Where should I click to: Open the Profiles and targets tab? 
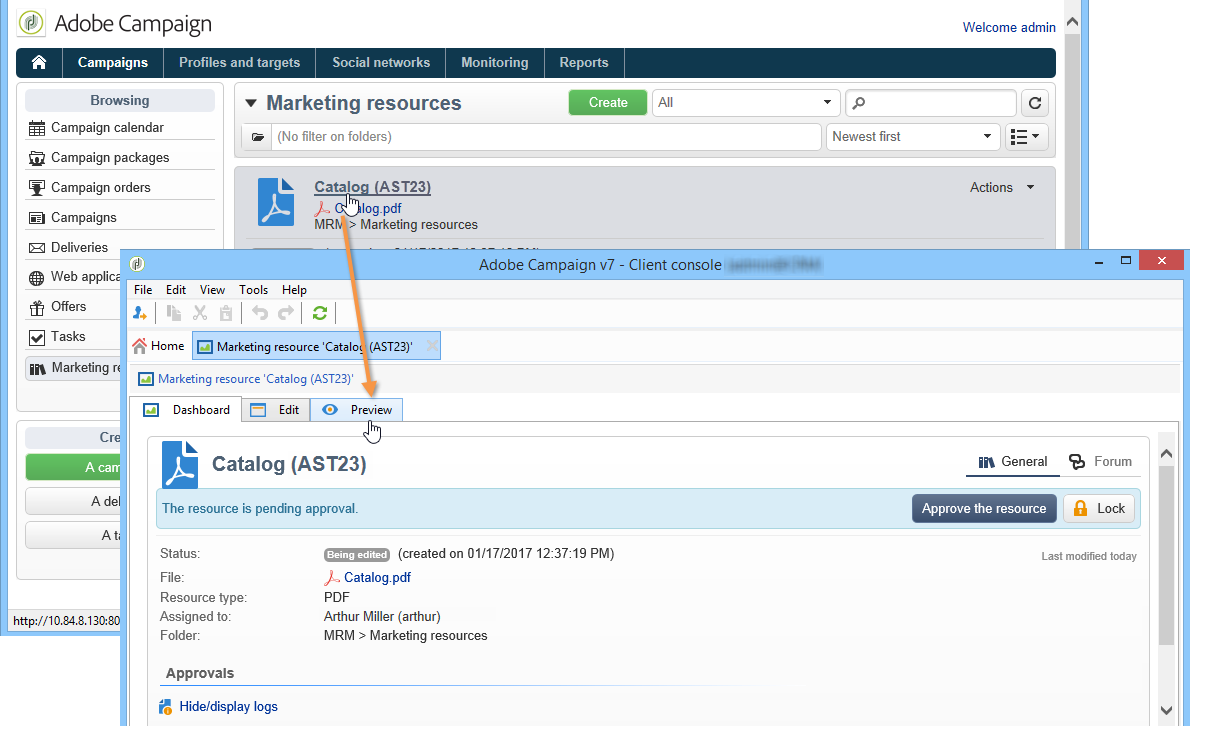[x=239, y=62]
